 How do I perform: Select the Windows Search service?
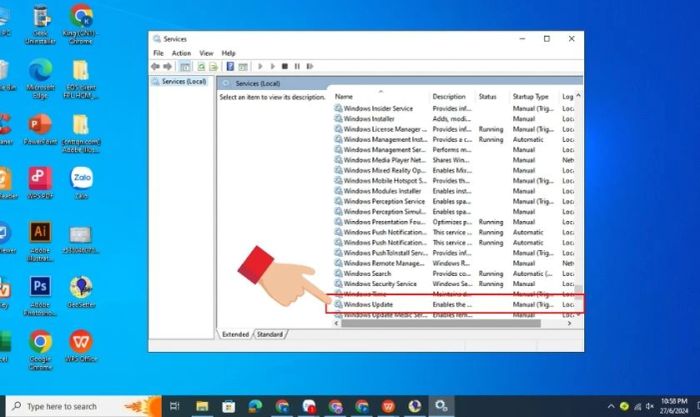click(454, 273)
